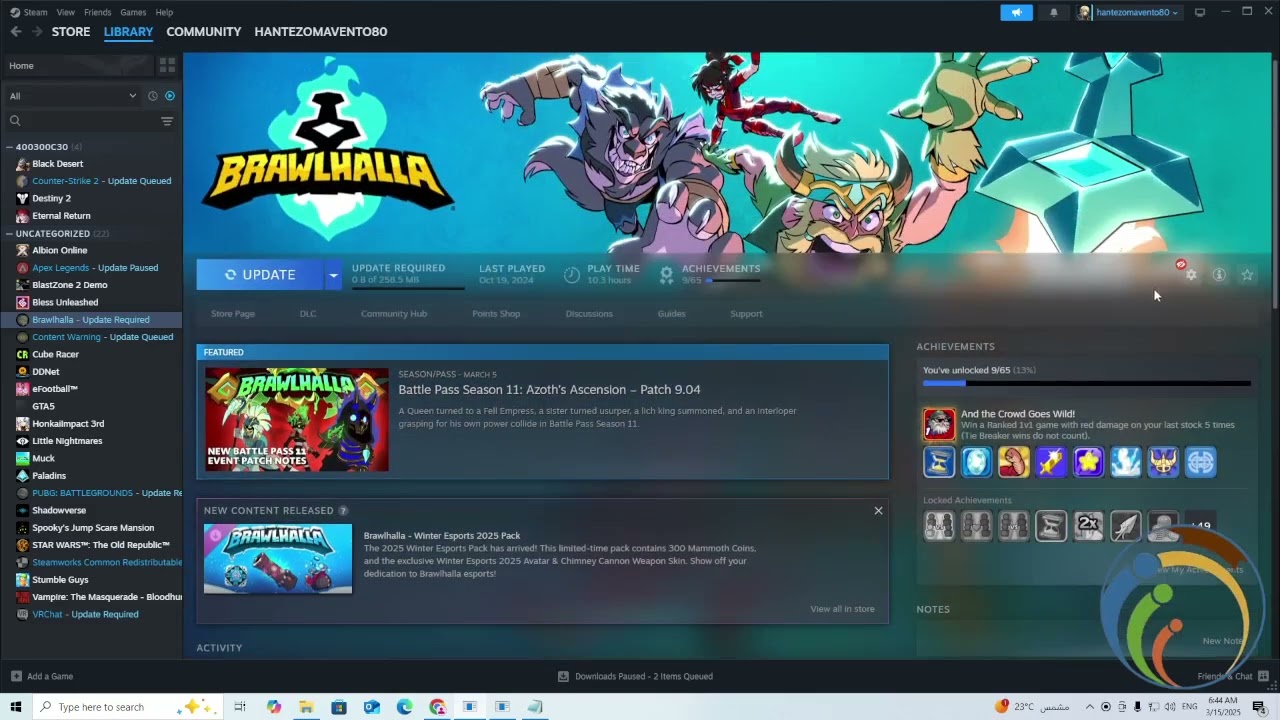Screen dimensions: 1280x720
Task: Open the Games menu
Action: [133, 12]
